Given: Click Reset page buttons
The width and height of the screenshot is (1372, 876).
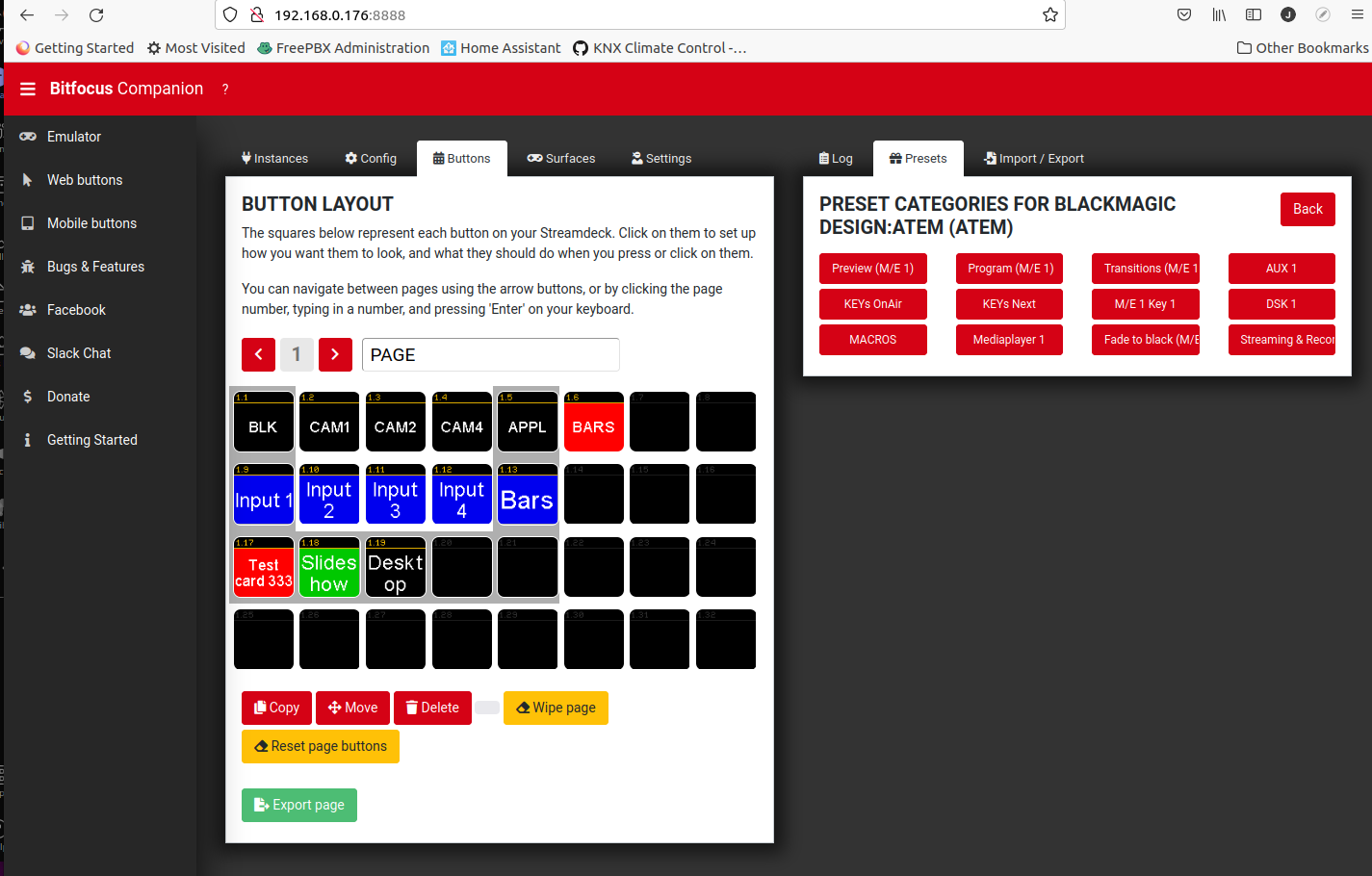Looking at the screenshot, I should (321, 746).
